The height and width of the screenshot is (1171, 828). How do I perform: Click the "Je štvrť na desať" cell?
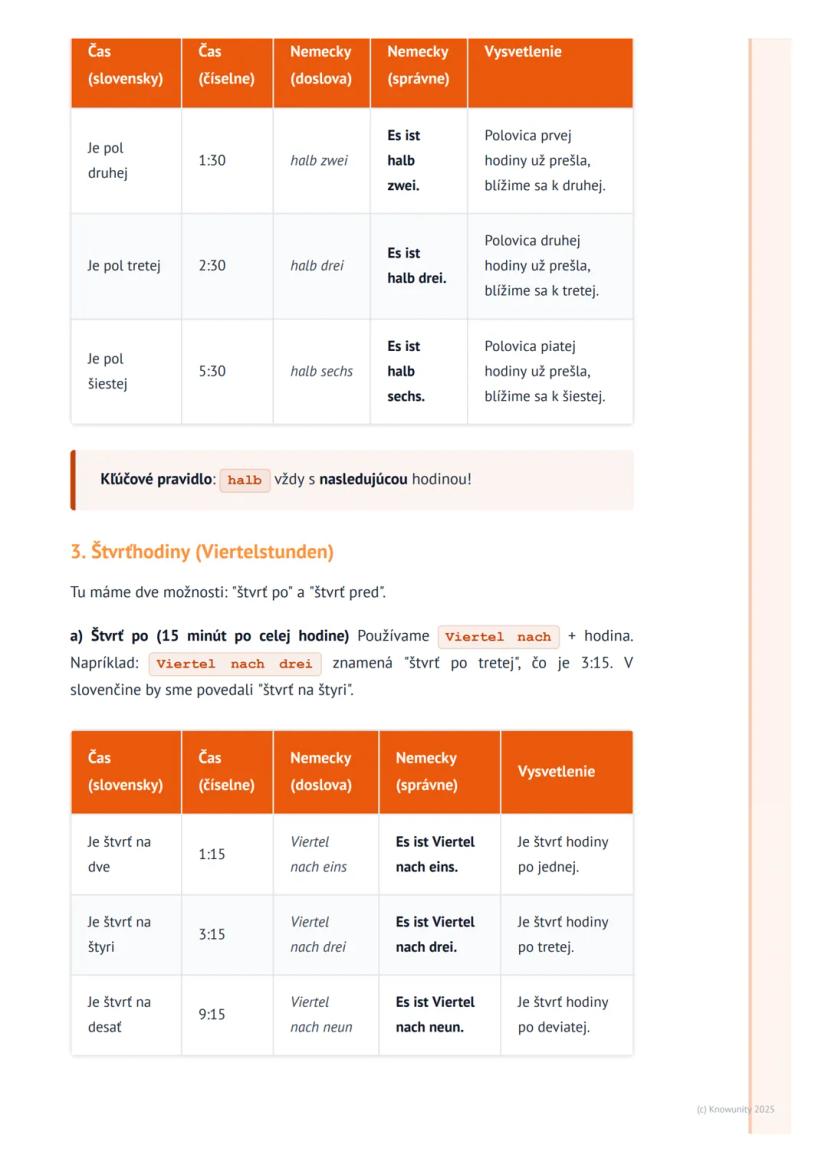pos(119,1014)
